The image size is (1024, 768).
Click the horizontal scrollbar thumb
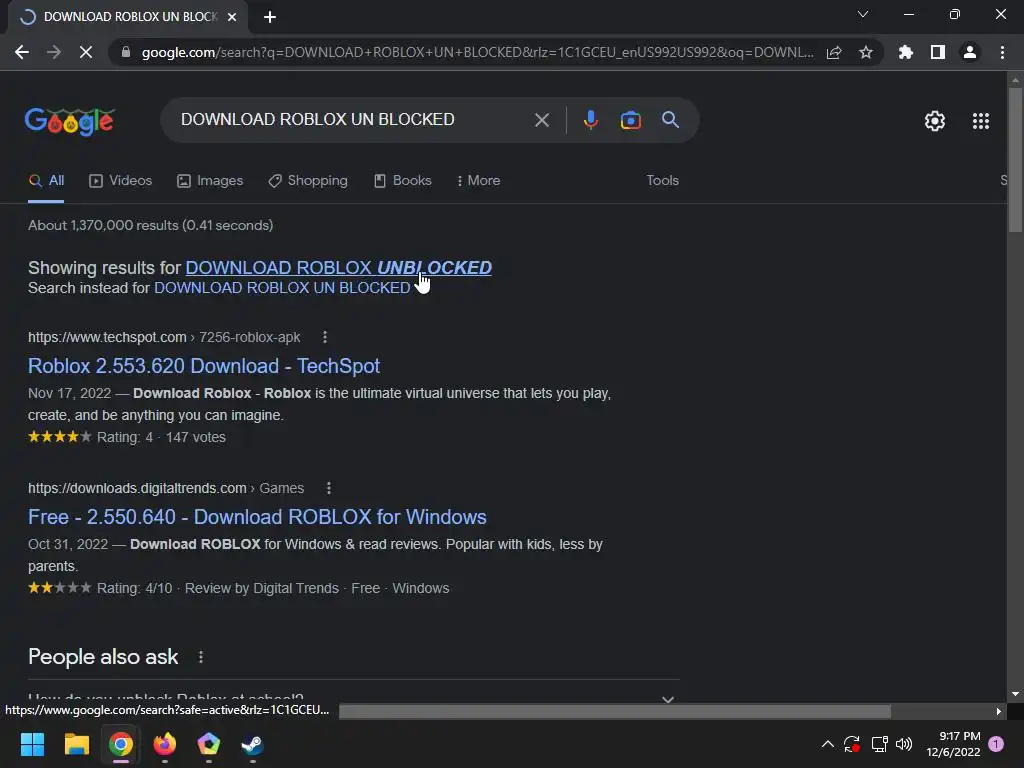coord(615,711)
